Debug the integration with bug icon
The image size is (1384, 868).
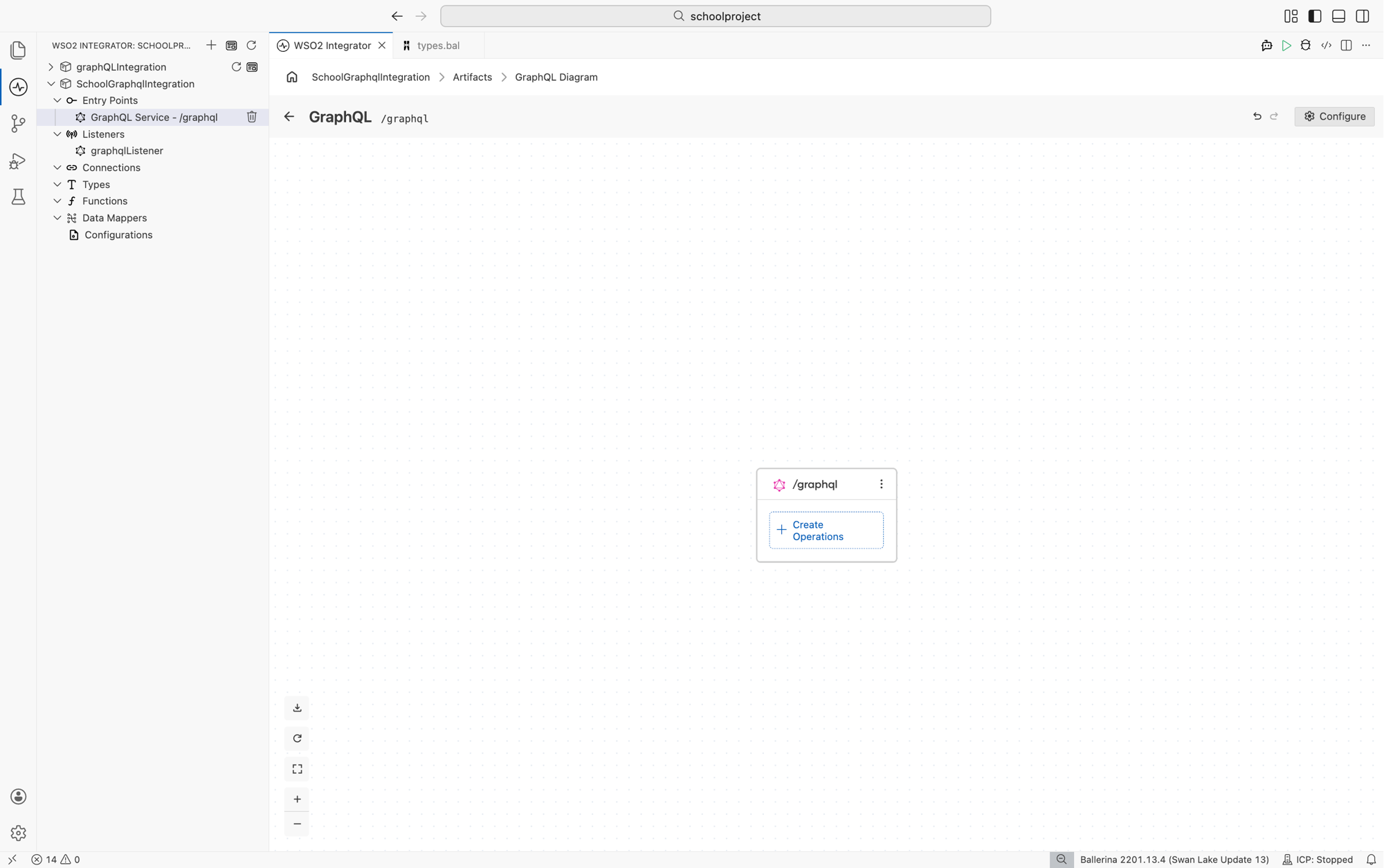pos(1306,46)
